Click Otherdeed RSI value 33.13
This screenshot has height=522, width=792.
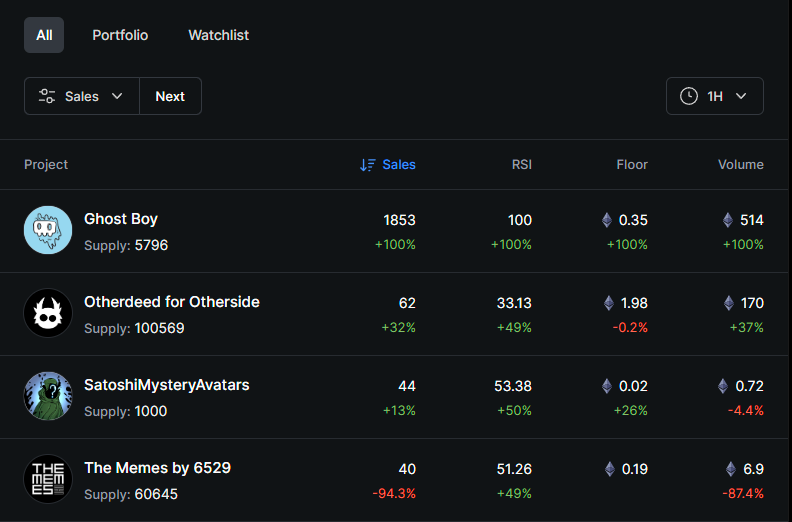pyautogui.click(x=514, y=303)
